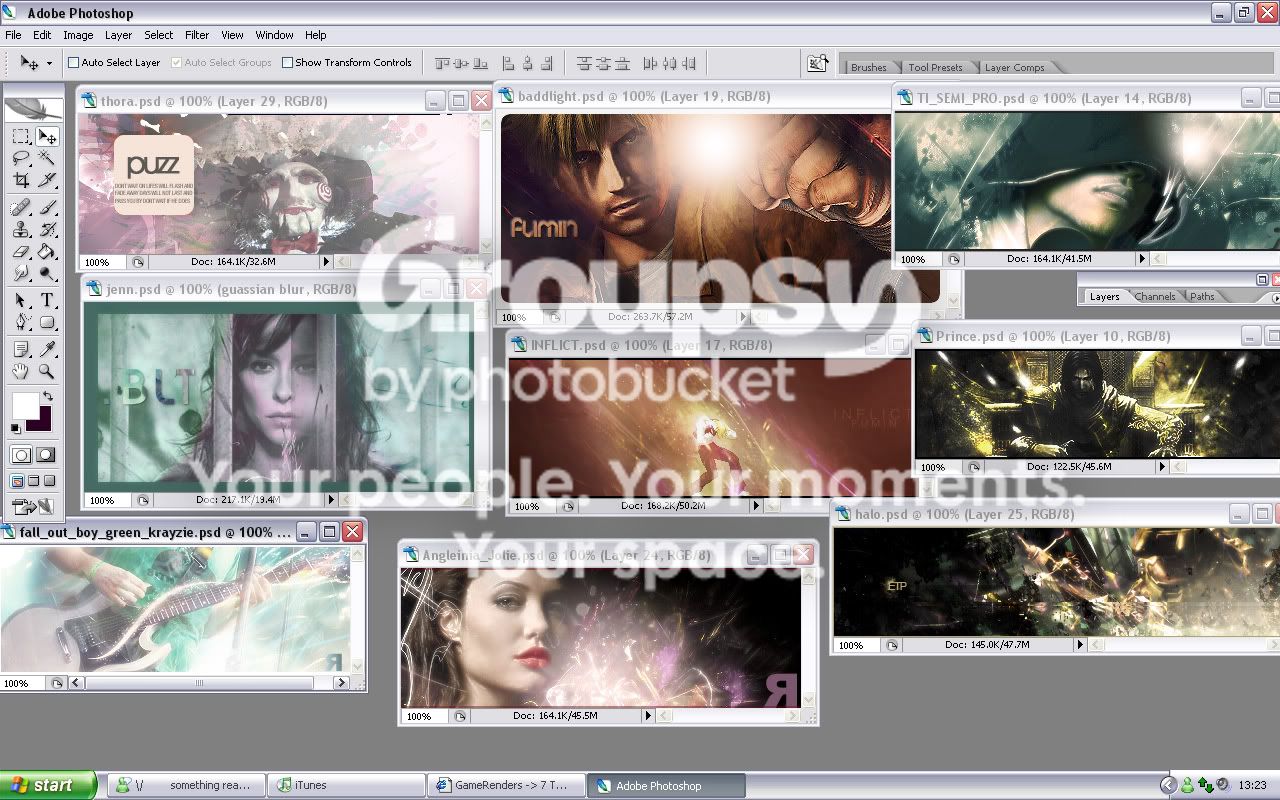Select the Horizontal Type tool
The height and width of the screenshot is (800, 1280).
[x=46, y=300]
